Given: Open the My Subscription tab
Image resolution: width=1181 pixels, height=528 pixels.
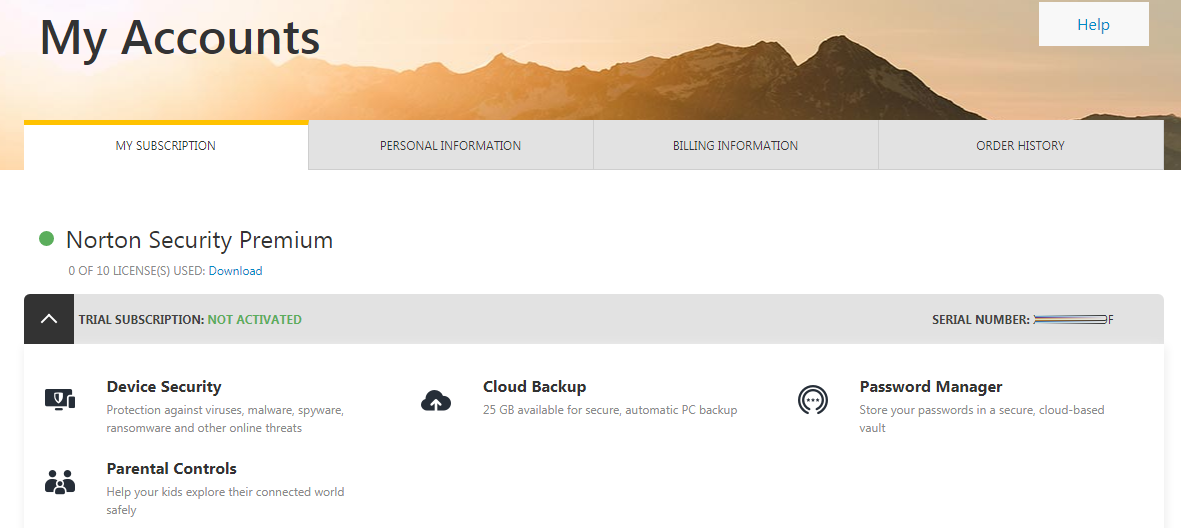Looking at the screenshot, I should click(166, 145).
